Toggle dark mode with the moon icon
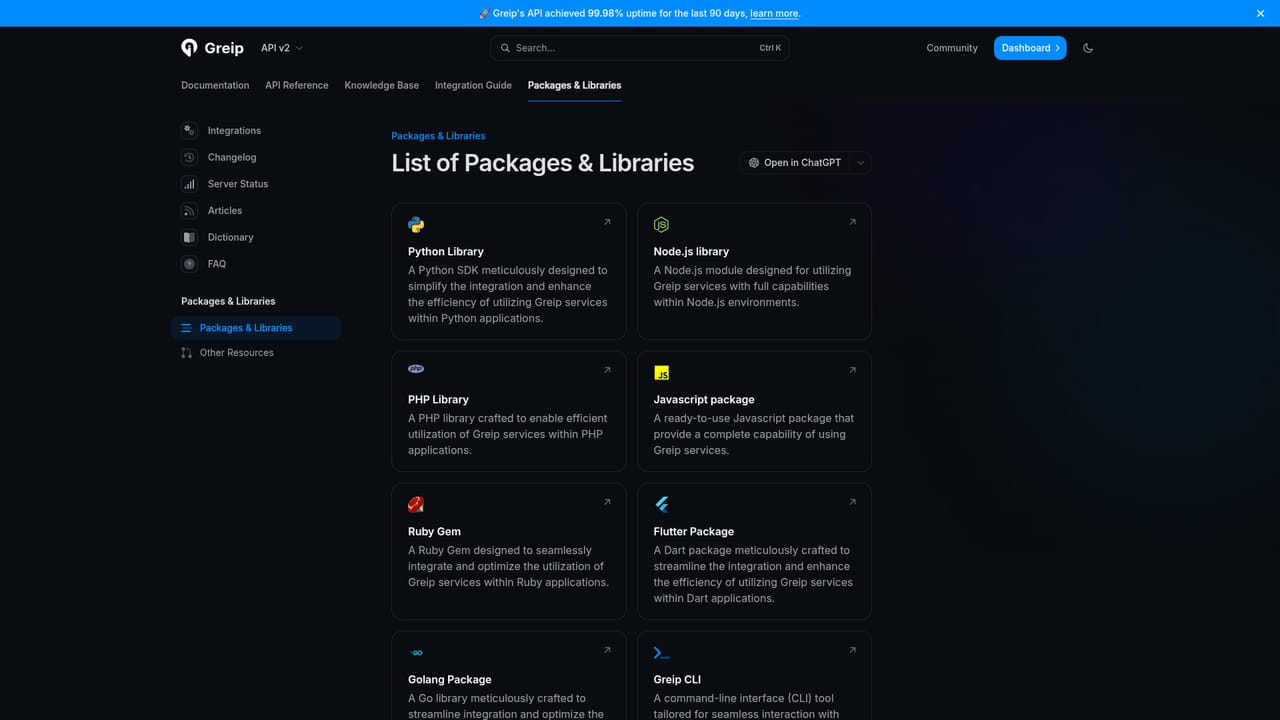The image size is (1280, 720). click(1088, 48)
